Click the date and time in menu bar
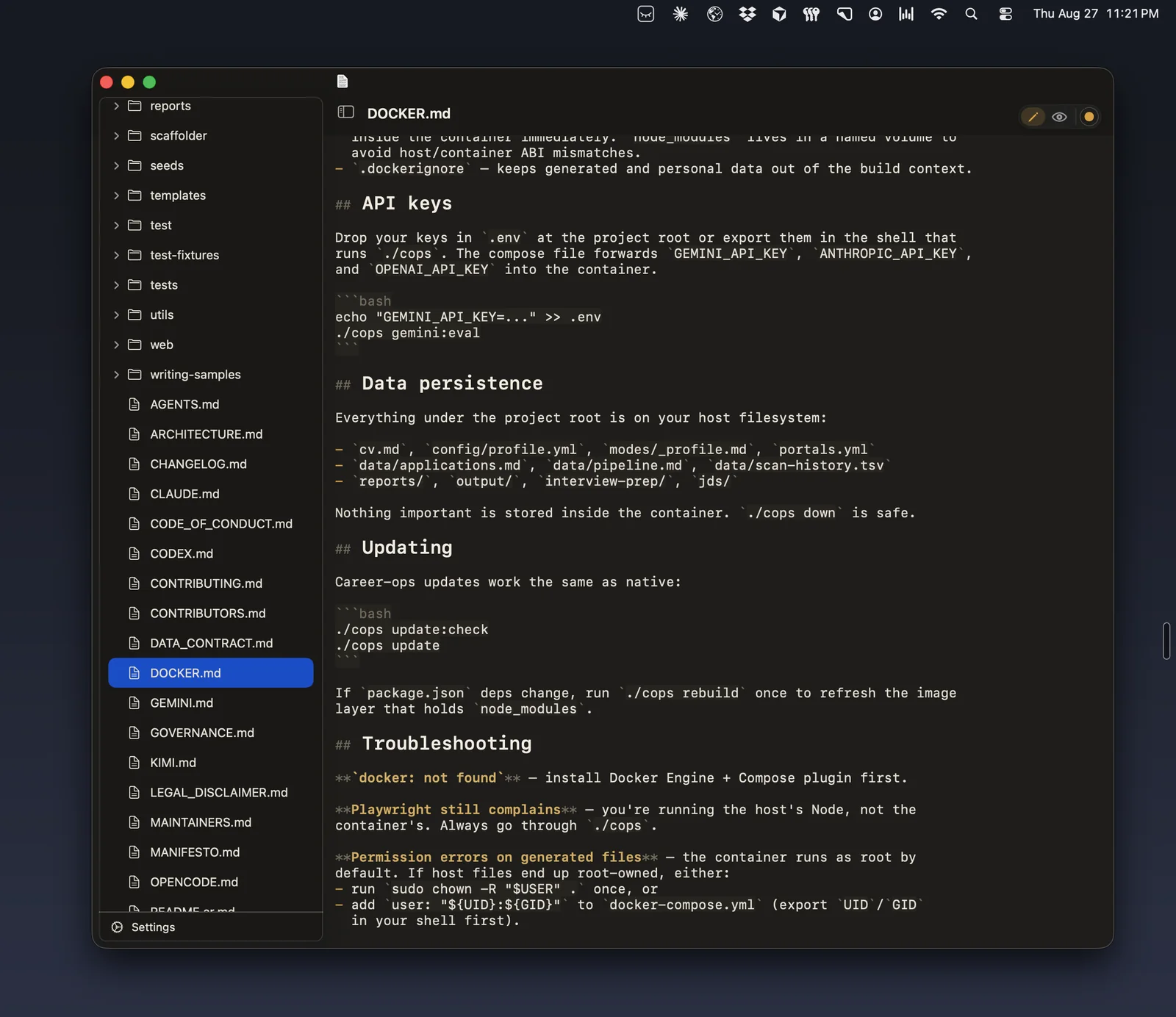 point(1096,14)
